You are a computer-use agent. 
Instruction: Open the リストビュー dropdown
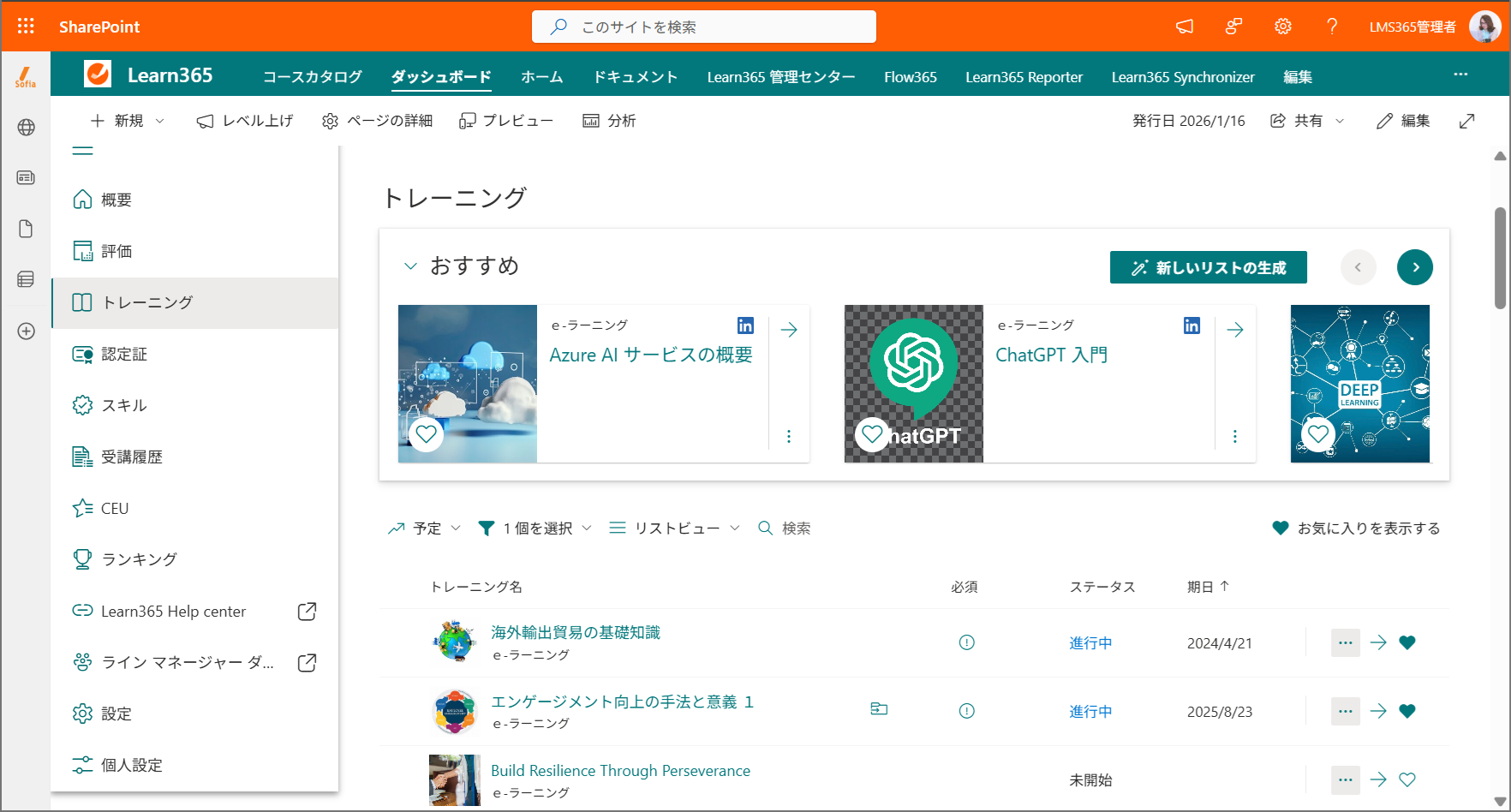coord(675,528)
